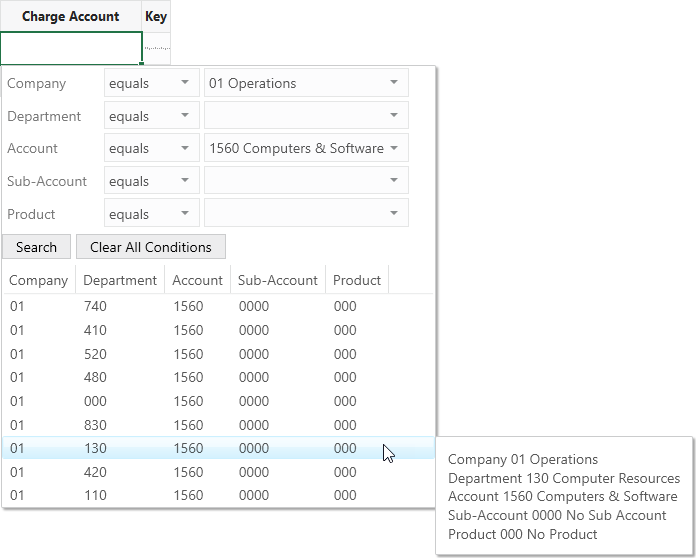The height and width of the screenshot is (558, 696).
Task: Choose the result row with department 830
Action: coord(218,425)
